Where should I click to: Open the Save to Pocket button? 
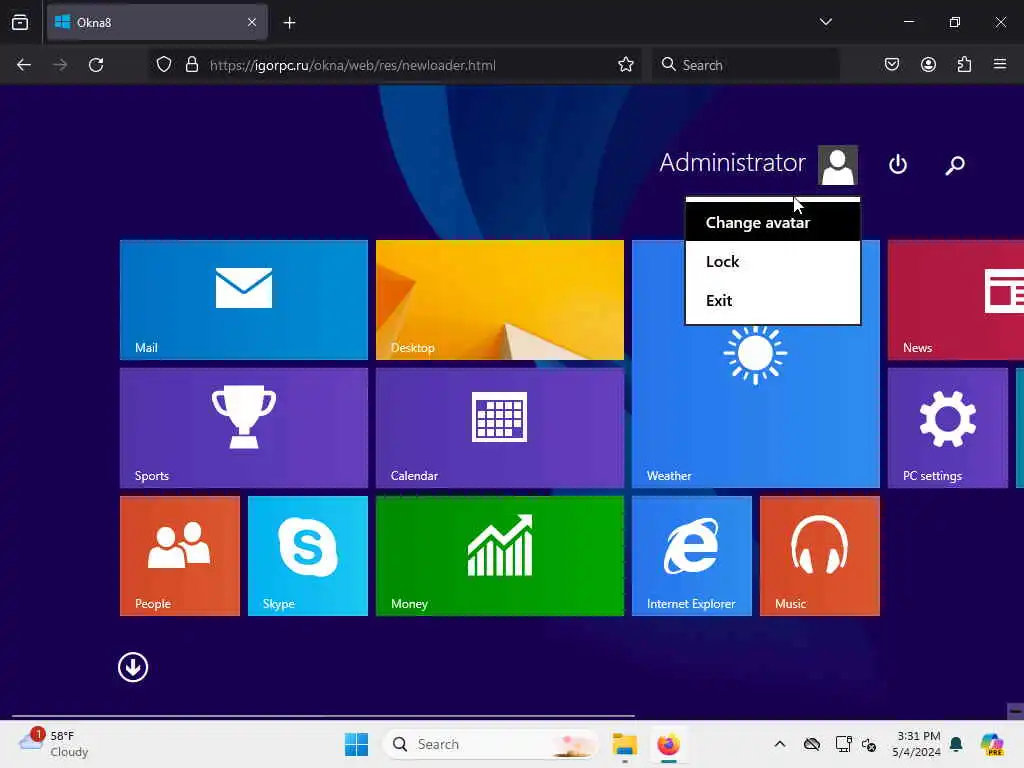[x=891, y=65]
